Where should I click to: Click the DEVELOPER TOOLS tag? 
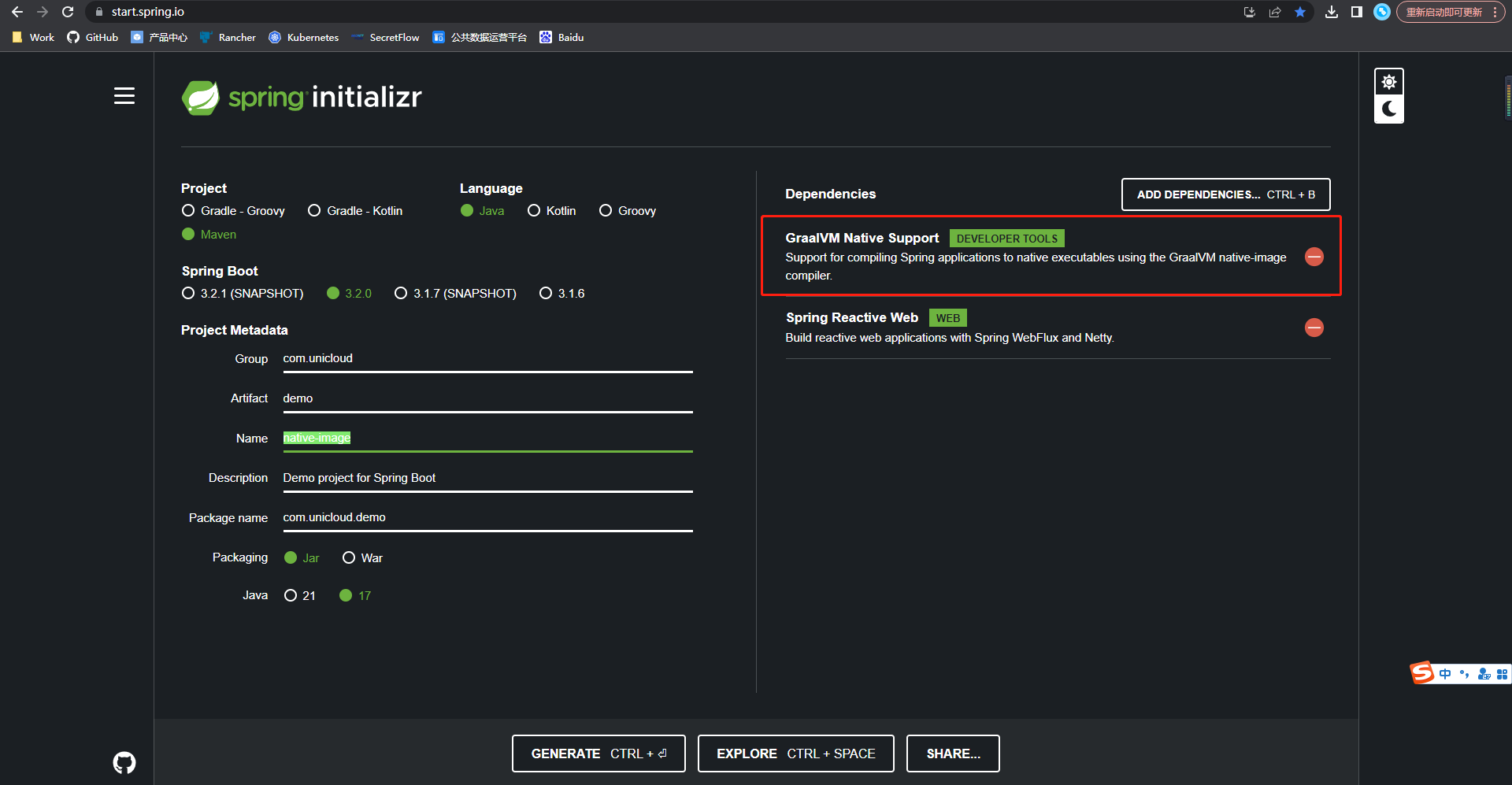pos(1007,239)
